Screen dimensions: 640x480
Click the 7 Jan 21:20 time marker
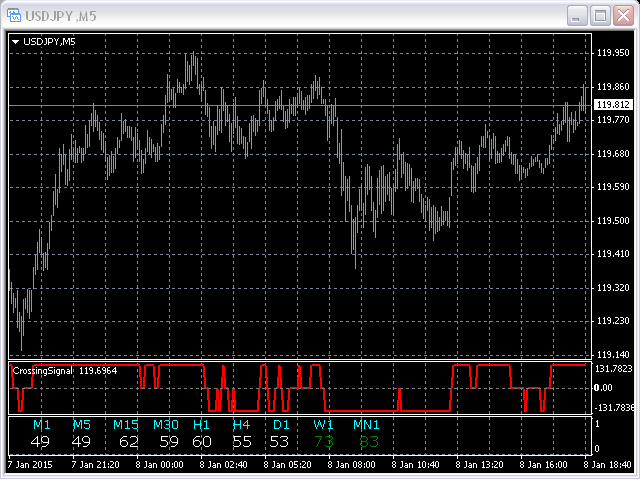point(96,464)
